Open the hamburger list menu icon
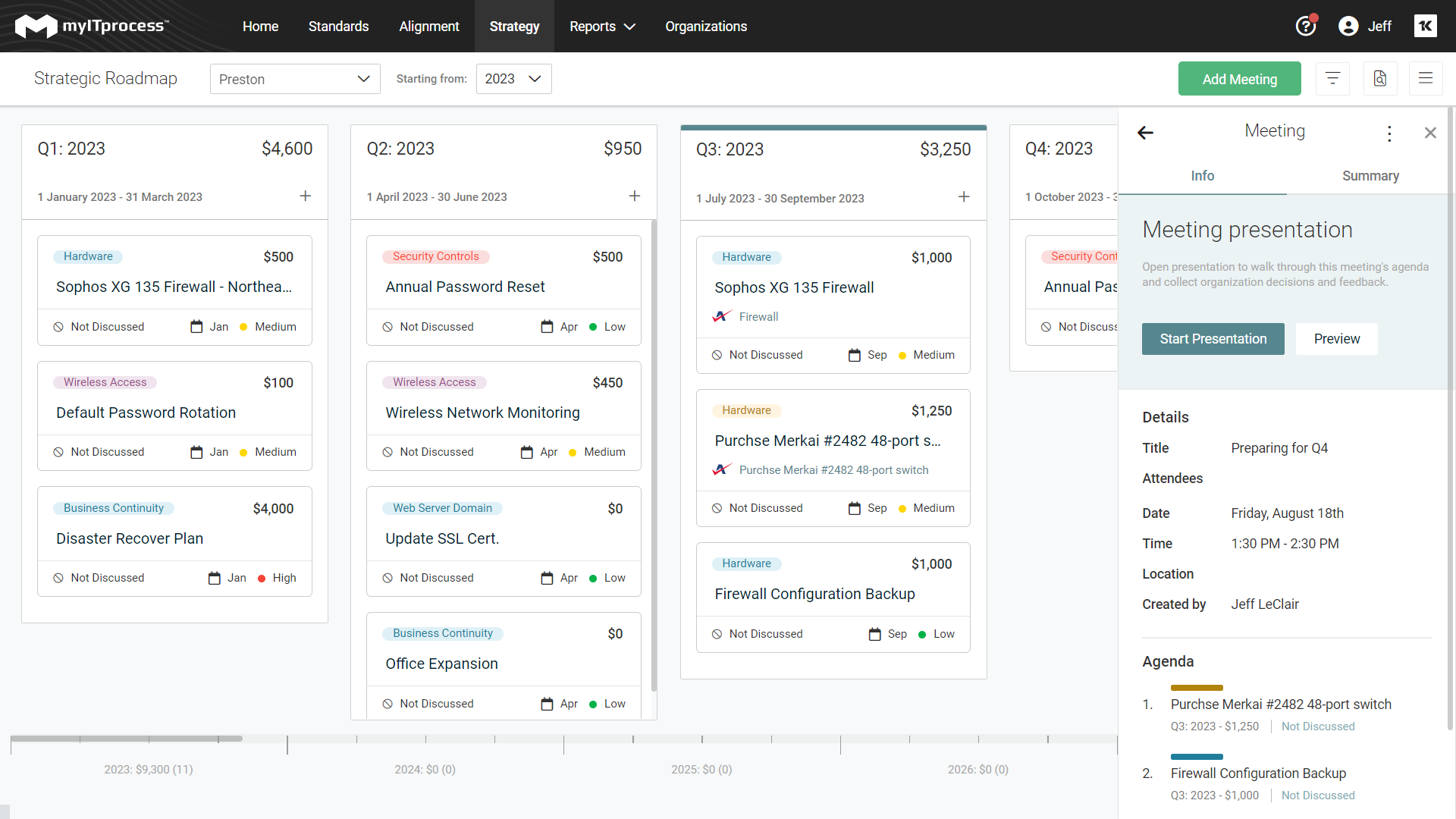This screenshot has height=819, width=1456. pos(1425,78)
